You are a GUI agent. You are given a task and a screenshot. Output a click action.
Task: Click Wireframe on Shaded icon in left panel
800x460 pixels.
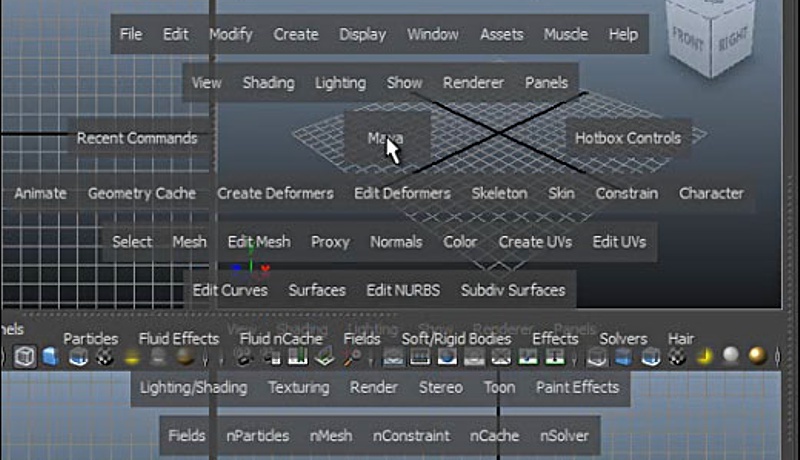point(78,357)
